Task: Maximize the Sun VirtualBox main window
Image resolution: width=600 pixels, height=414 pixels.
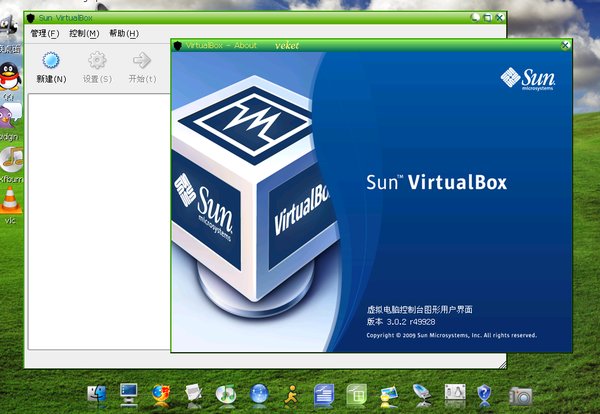Action: [x=487, y=18]
